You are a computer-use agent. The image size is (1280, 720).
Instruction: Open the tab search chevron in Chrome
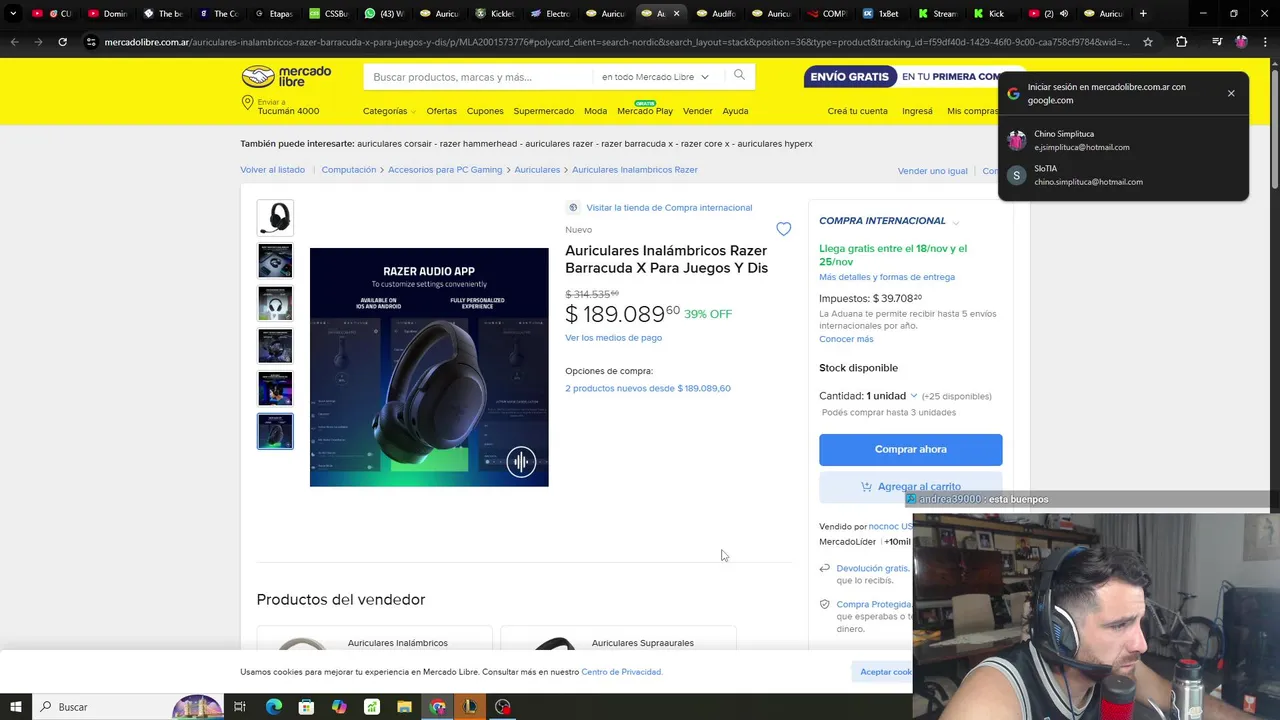click(x=13, y=14)
